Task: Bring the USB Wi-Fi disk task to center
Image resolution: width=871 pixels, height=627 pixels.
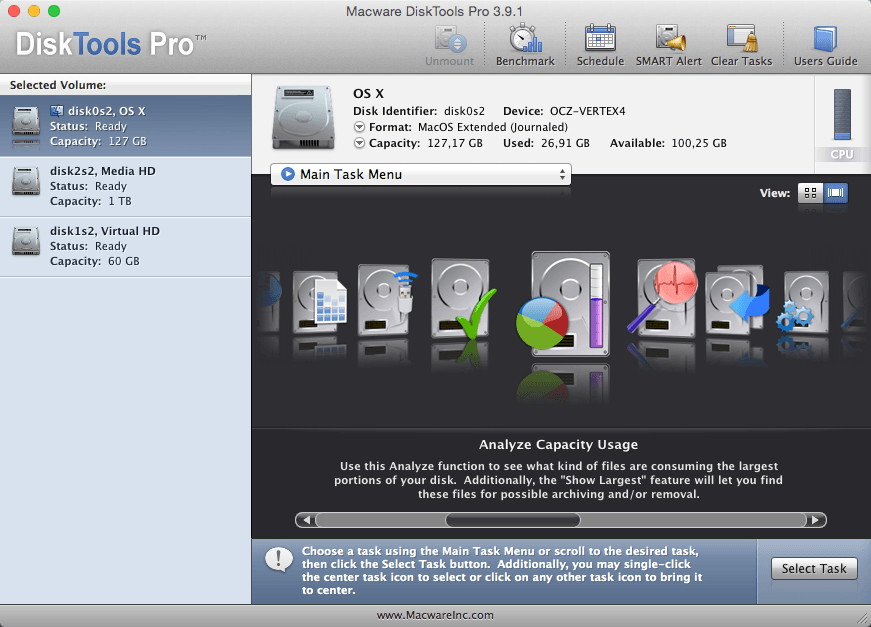Action: [386, 300]
